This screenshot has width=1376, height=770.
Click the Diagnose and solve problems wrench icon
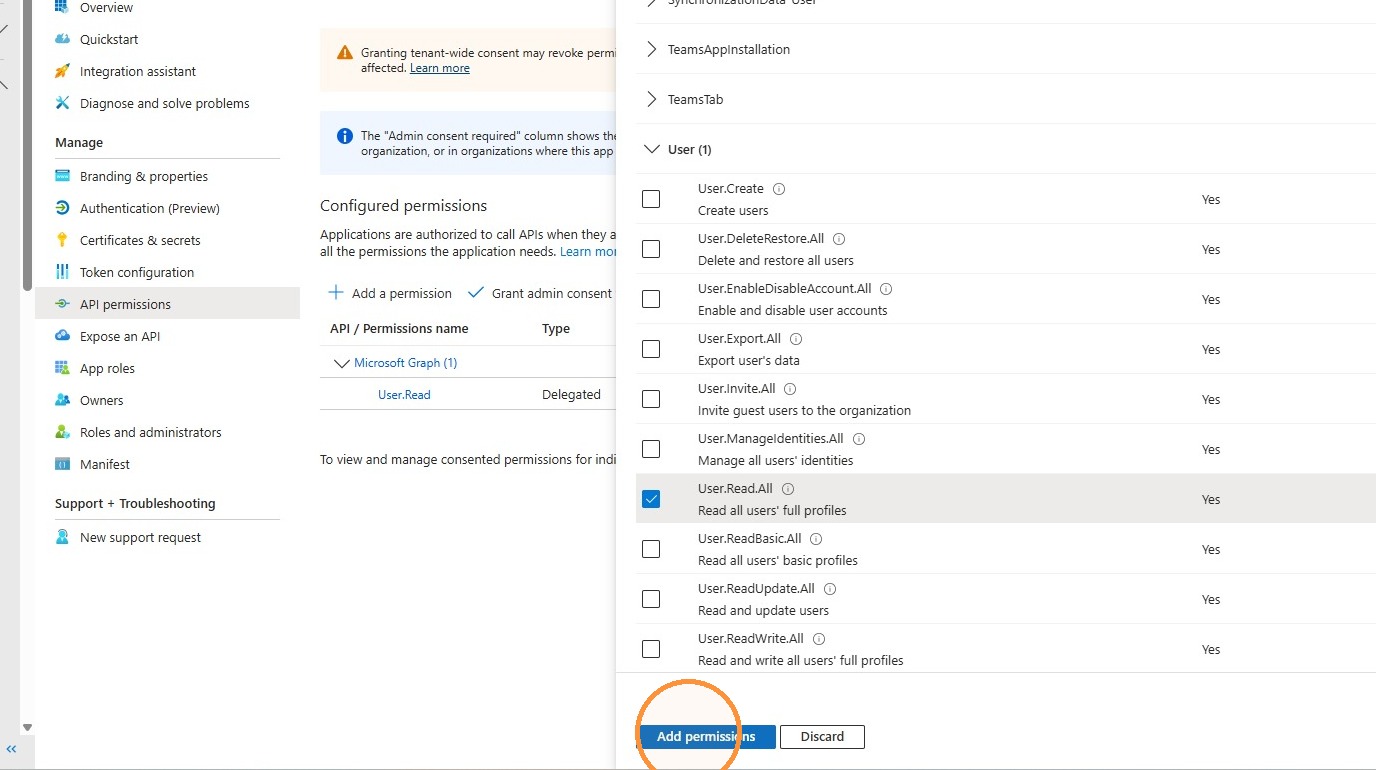(62, 103)
